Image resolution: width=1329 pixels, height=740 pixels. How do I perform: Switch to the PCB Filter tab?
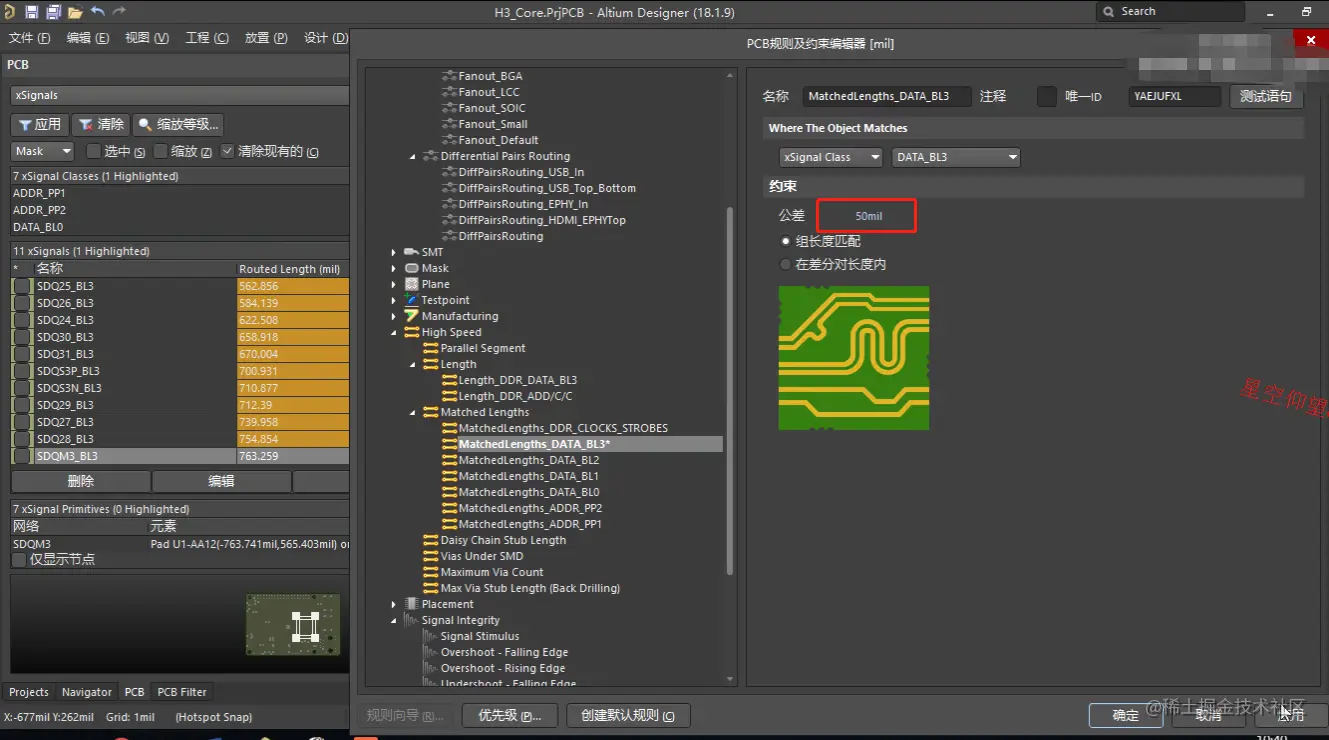[182, 692]
